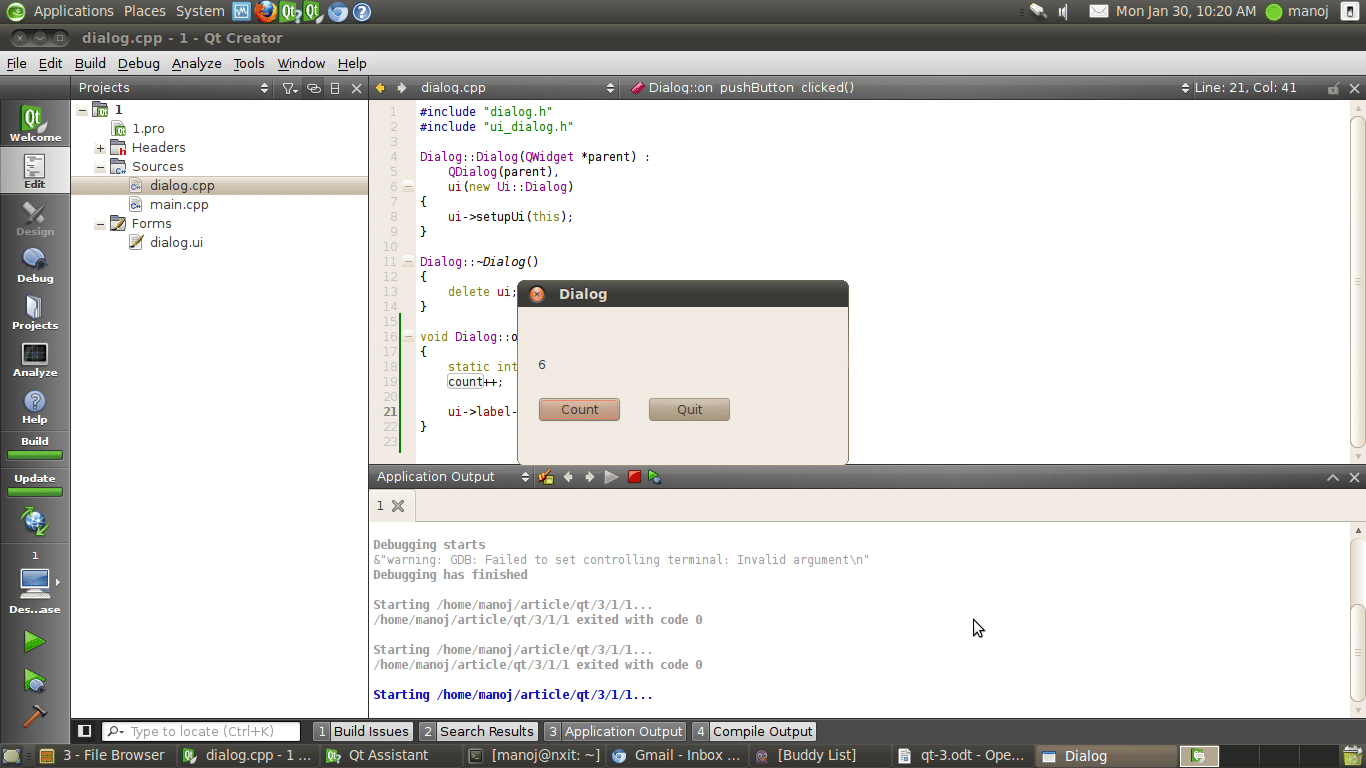
Task: Stop the running application with red square
Action: 634,477
